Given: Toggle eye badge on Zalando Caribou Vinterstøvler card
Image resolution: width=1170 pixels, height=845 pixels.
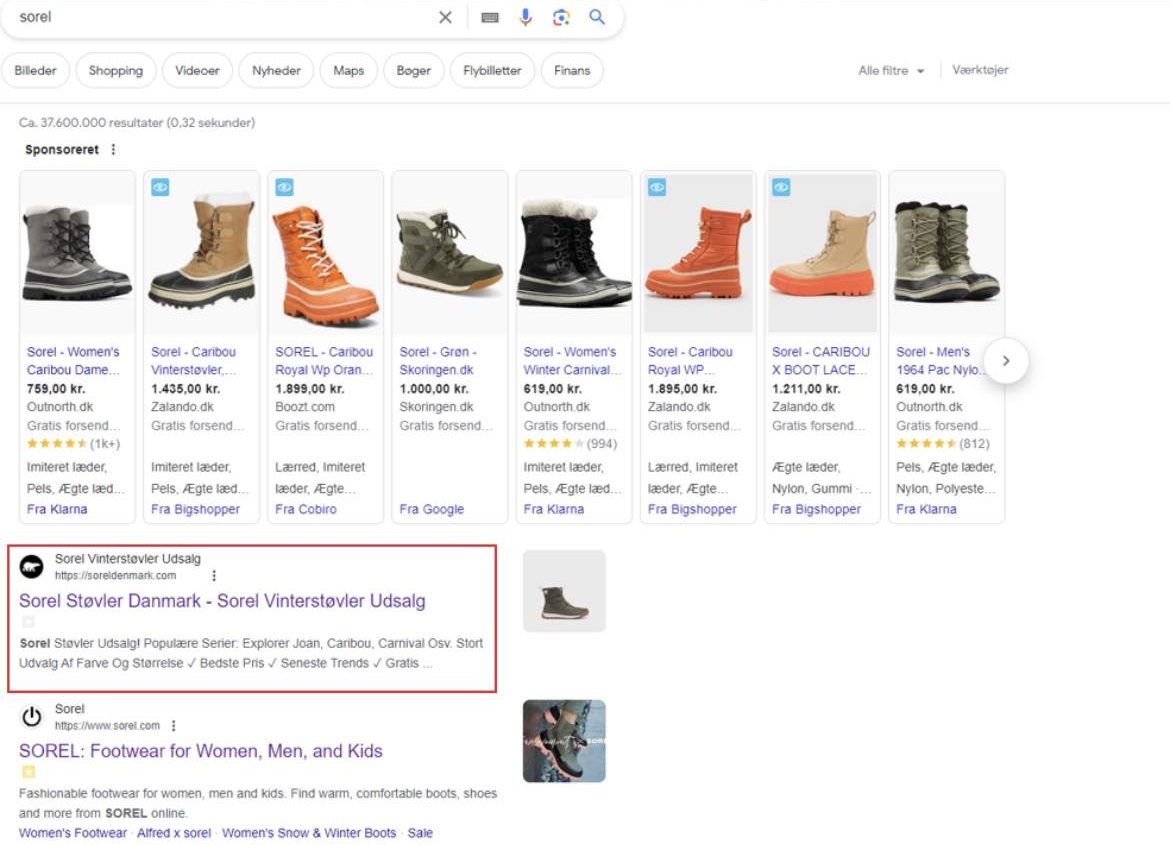Looking at the screenshot, I should pos(160,187).
